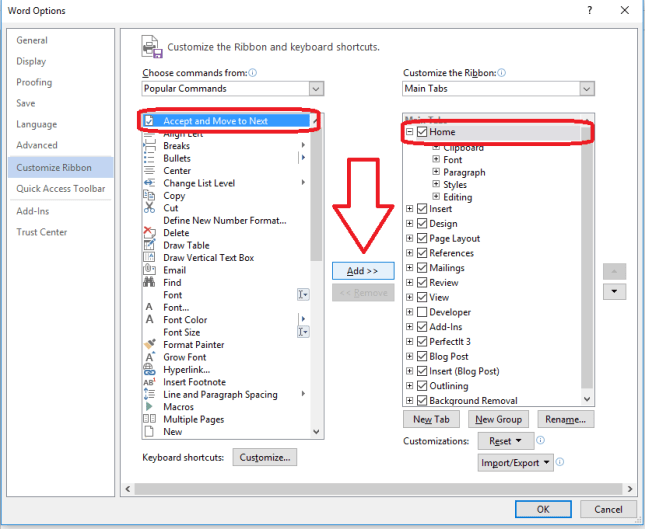Click info icon beside Choose commands from
This screenshot has height=529, width=645.
[x=253, y=73]
